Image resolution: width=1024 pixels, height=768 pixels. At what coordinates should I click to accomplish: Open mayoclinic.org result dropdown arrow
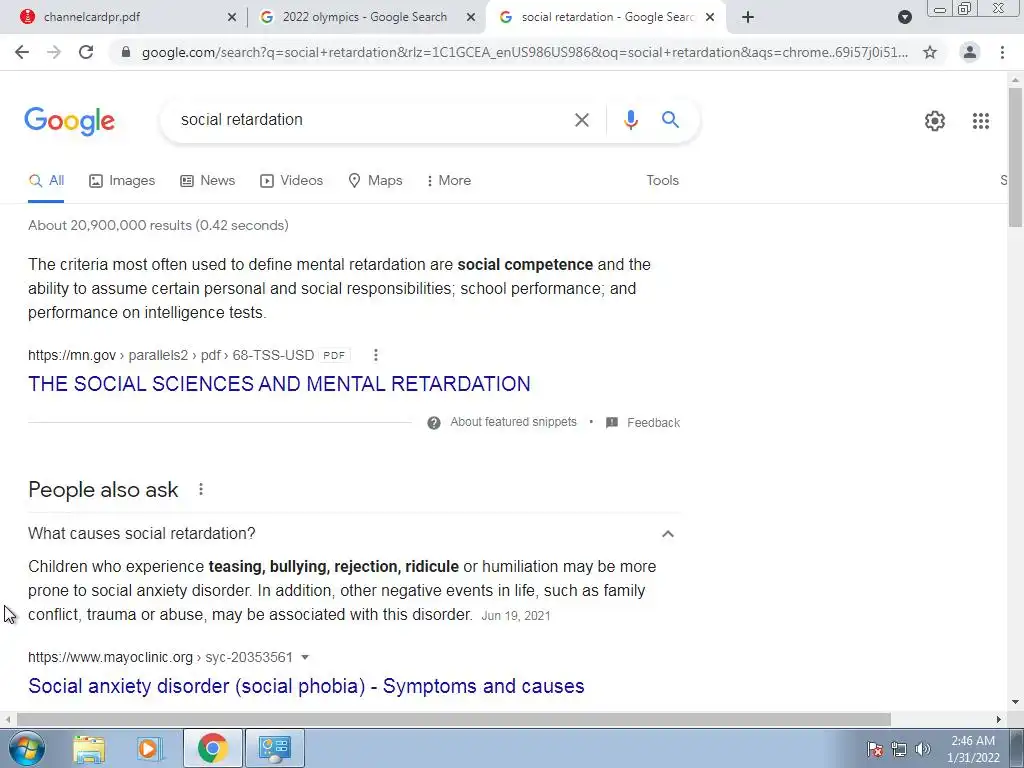pos(305,658)
